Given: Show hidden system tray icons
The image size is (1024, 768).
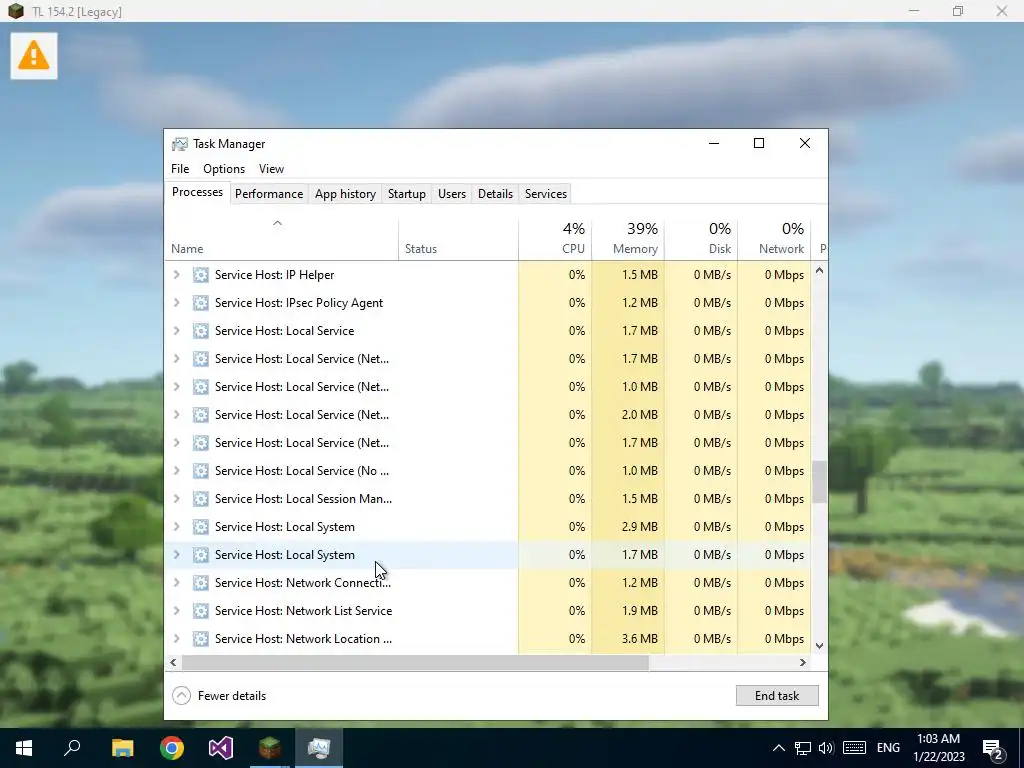Looking at the screenshot, I should coord(778,748).
